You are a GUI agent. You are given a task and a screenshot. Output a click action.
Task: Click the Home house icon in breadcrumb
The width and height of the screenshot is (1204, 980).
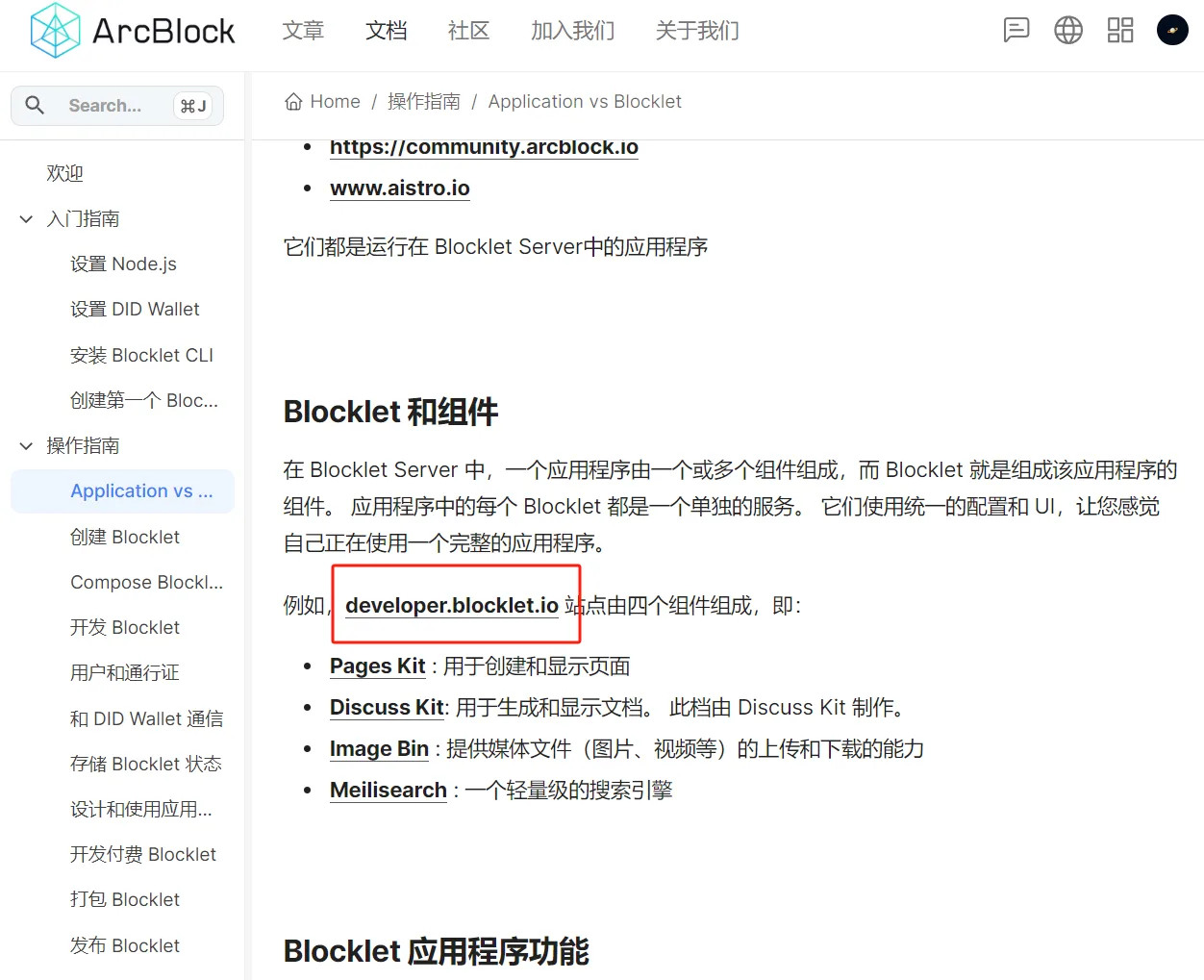[x=293, y=102]
